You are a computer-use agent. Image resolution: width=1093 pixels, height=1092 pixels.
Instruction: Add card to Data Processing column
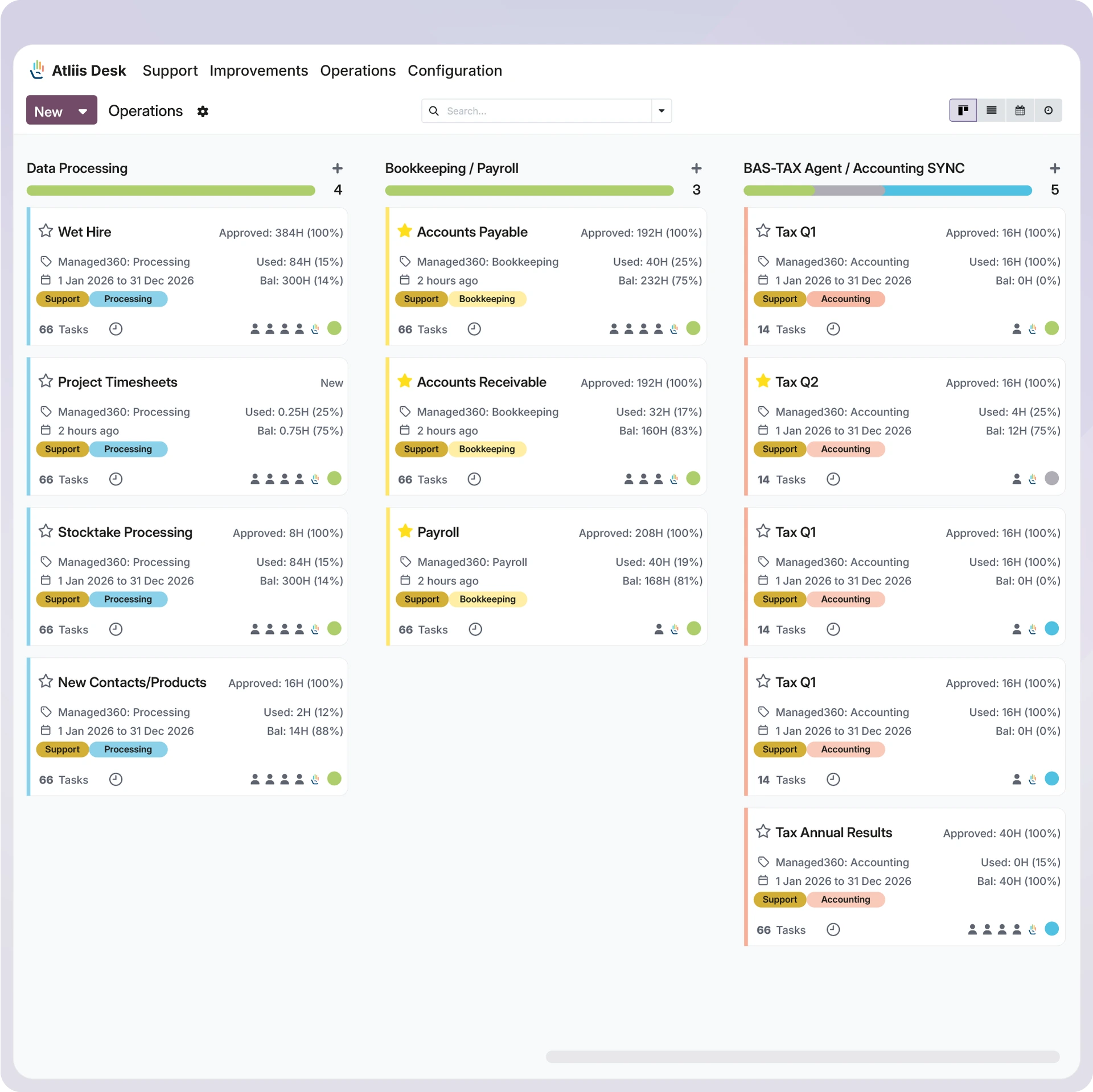(x=337, y=168)
